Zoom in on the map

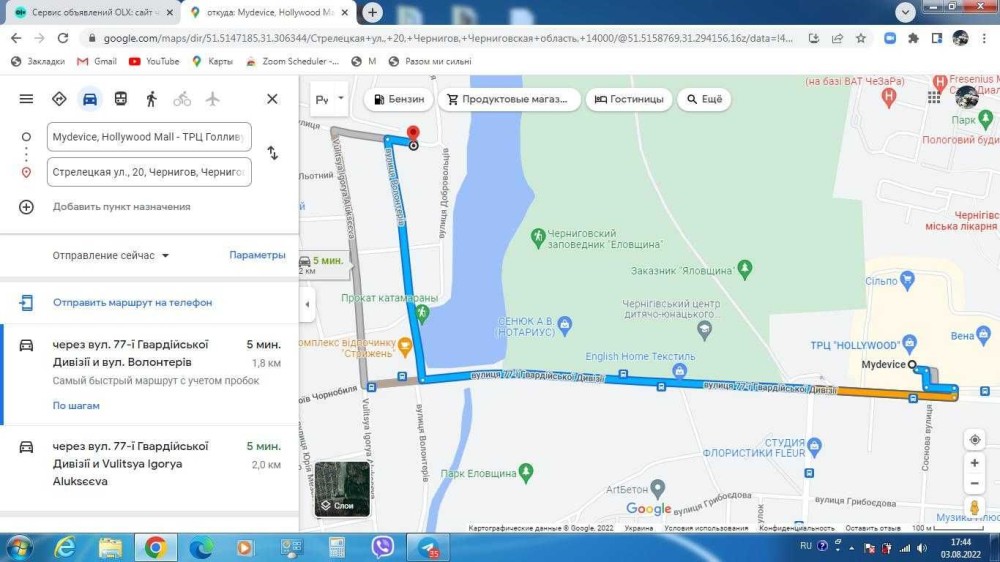point(974,463)
